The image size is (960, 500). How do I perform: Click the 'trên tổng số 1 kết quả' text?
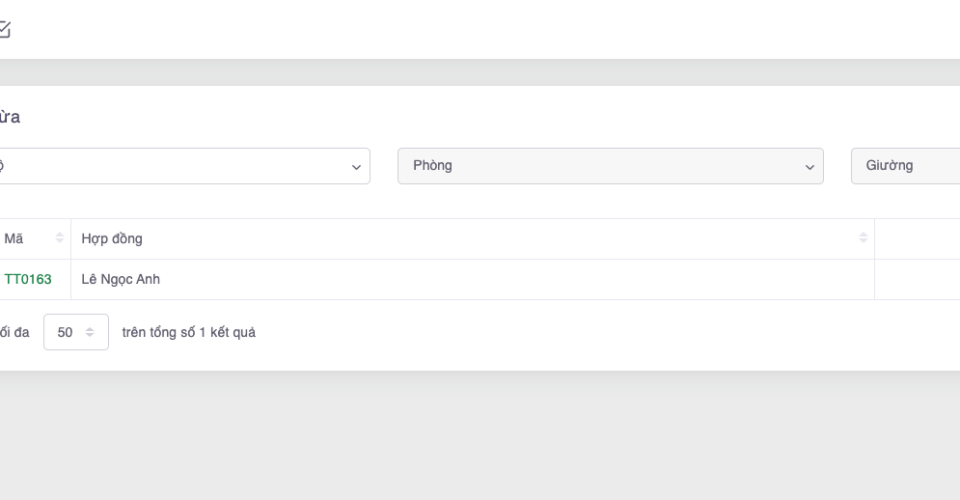pyautogui.click(x=188, y=333)
